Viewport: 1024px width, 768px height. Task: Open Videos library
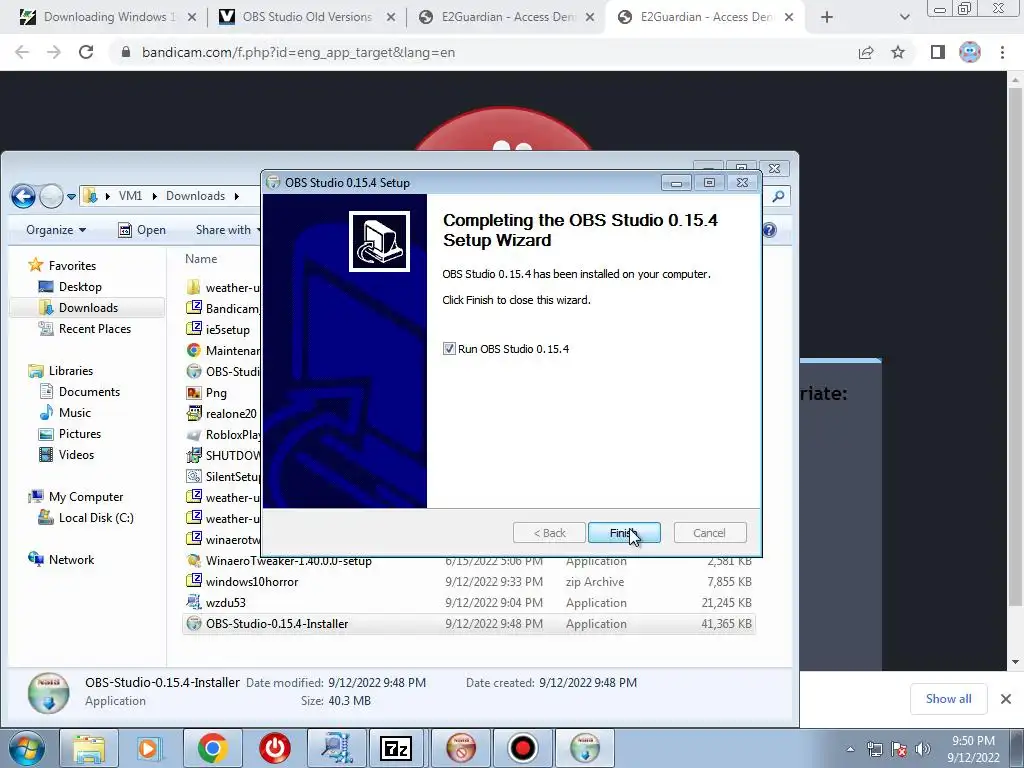pos(76,455)
